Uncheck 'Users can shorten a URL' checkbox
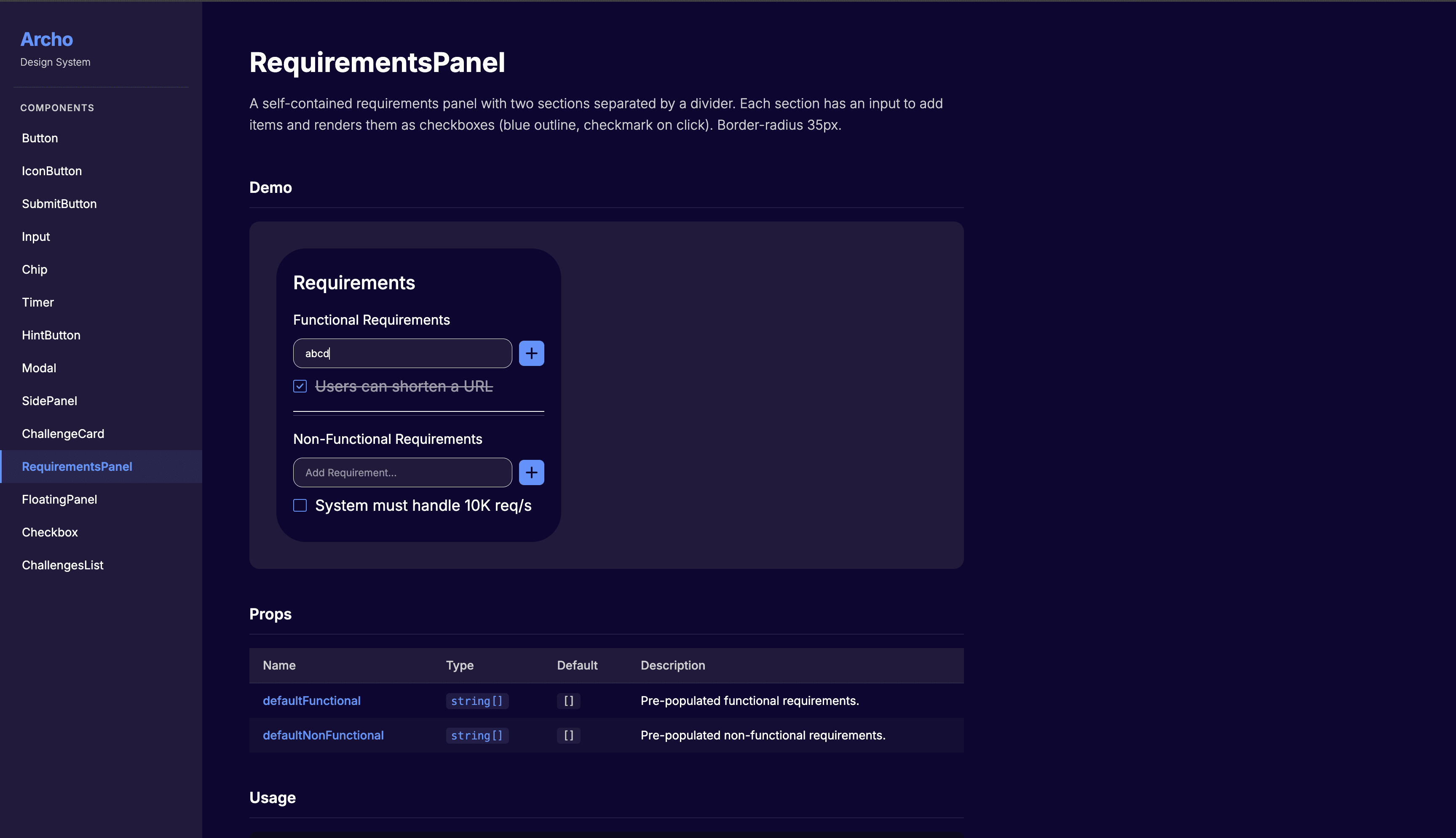This screenshot has height=838, width=1456. tap(300, 386)
